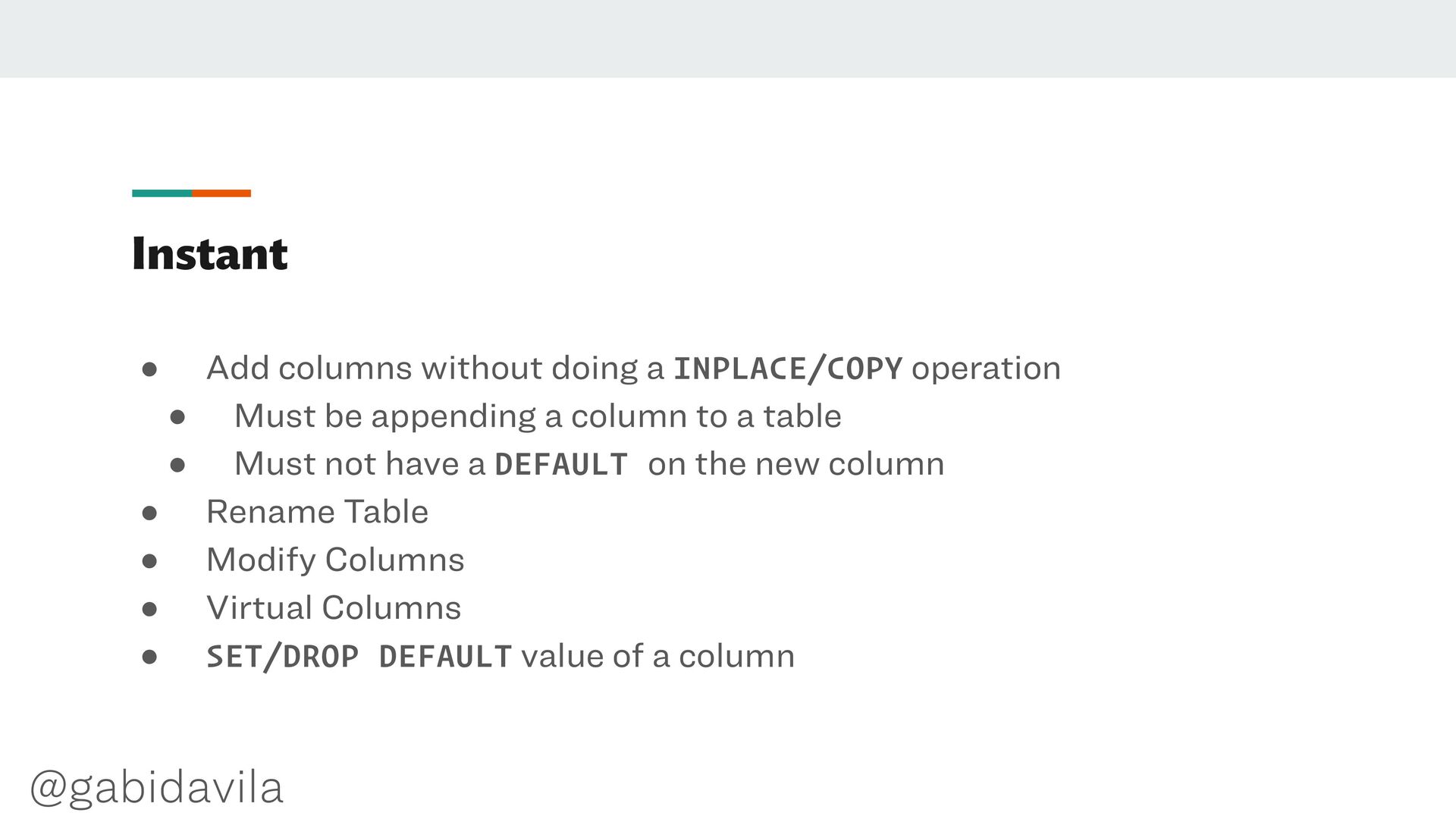Click the orange accent bar above title
The height and width of the screenshot is (819, 1456).
click(x=221, y=193)
